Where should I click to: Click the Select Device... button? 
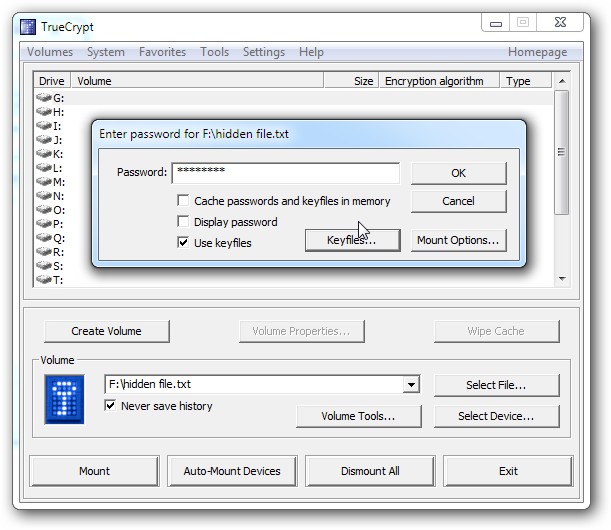click(496, 416)
